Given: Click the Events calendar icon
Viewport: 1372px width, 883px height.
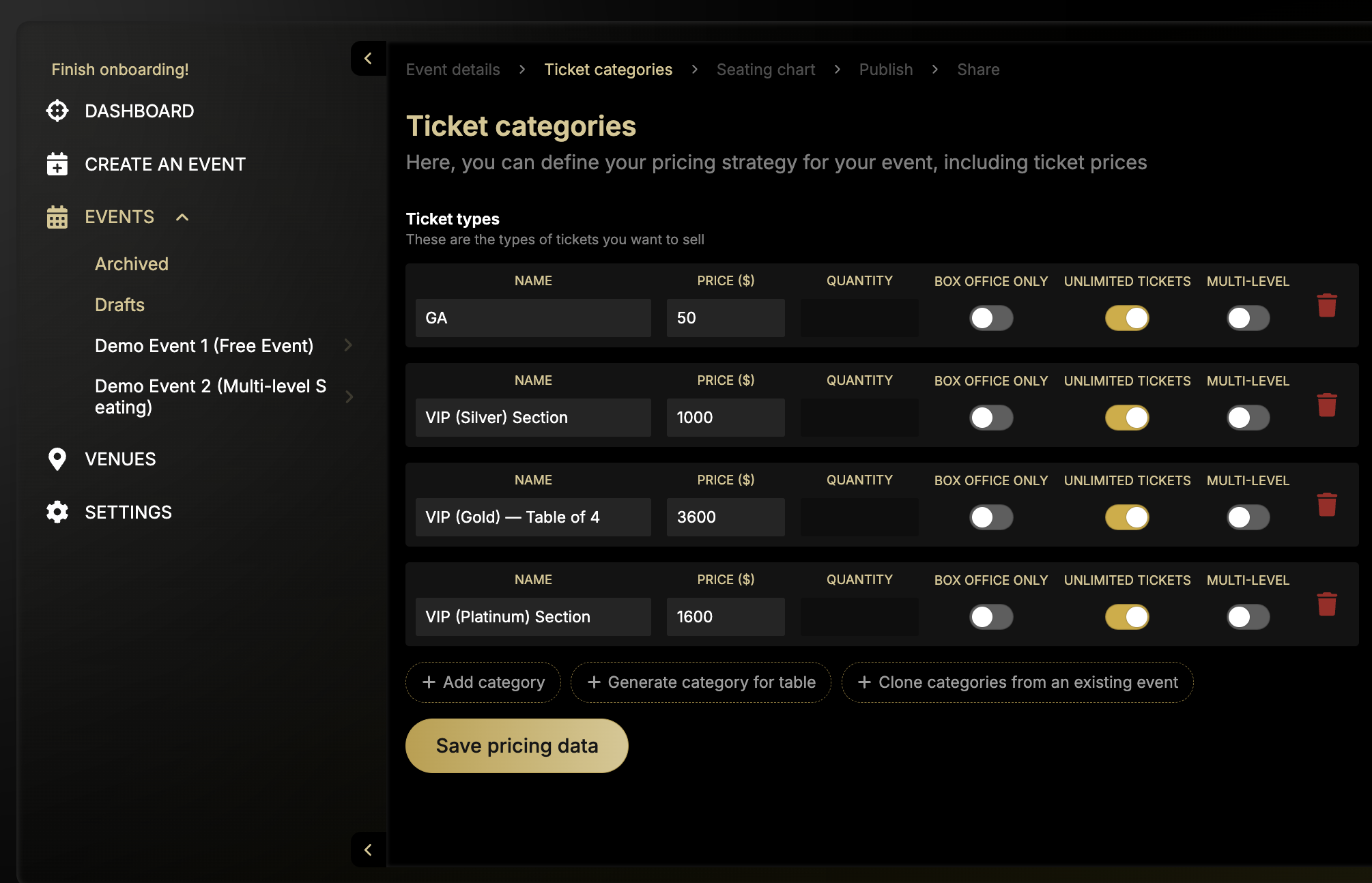Looking at the screenshot, I should click(57, 217).
